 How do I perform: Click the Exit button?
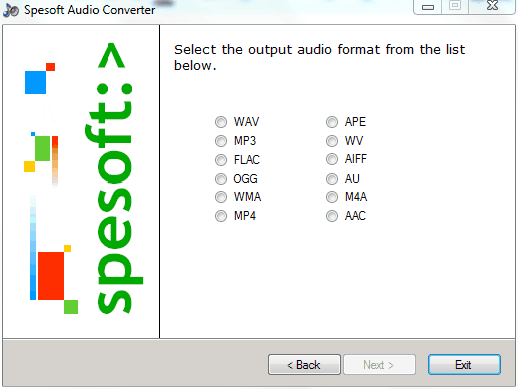pos(464,365)
